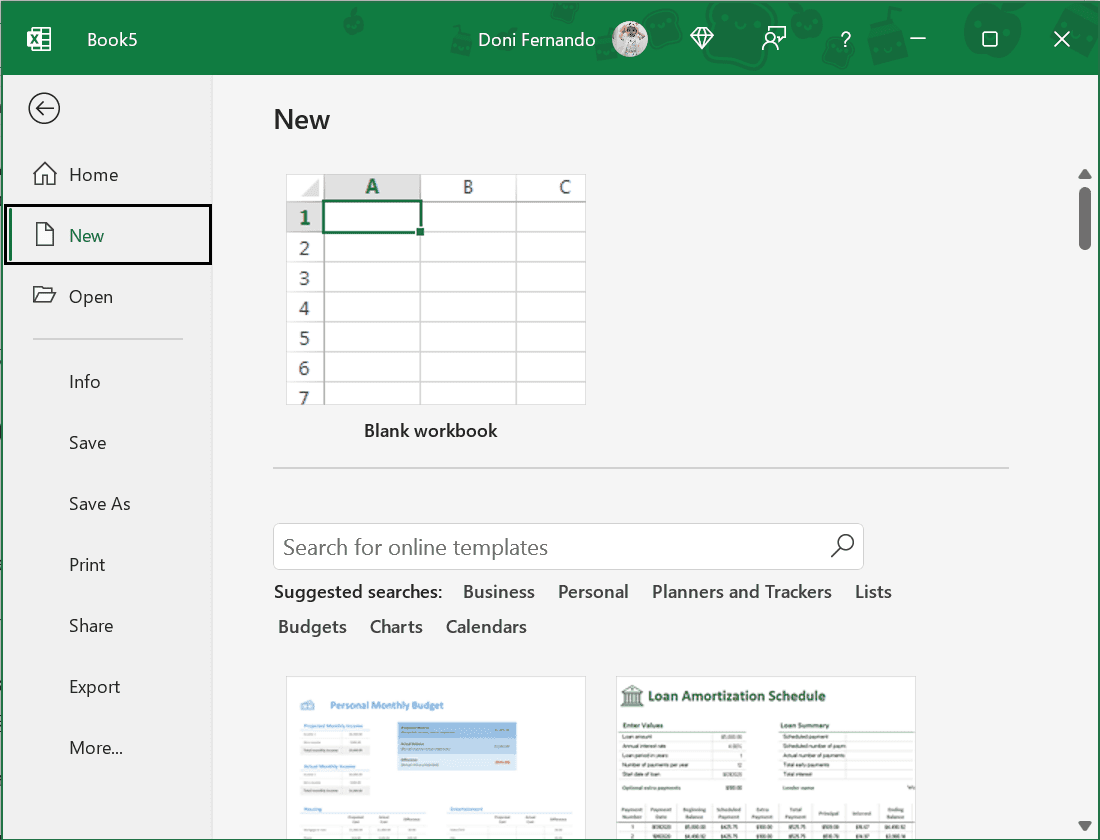The image size is (1100, 840).
Task: Click the search magnifier icon for online templates
Action: point(842,546)
